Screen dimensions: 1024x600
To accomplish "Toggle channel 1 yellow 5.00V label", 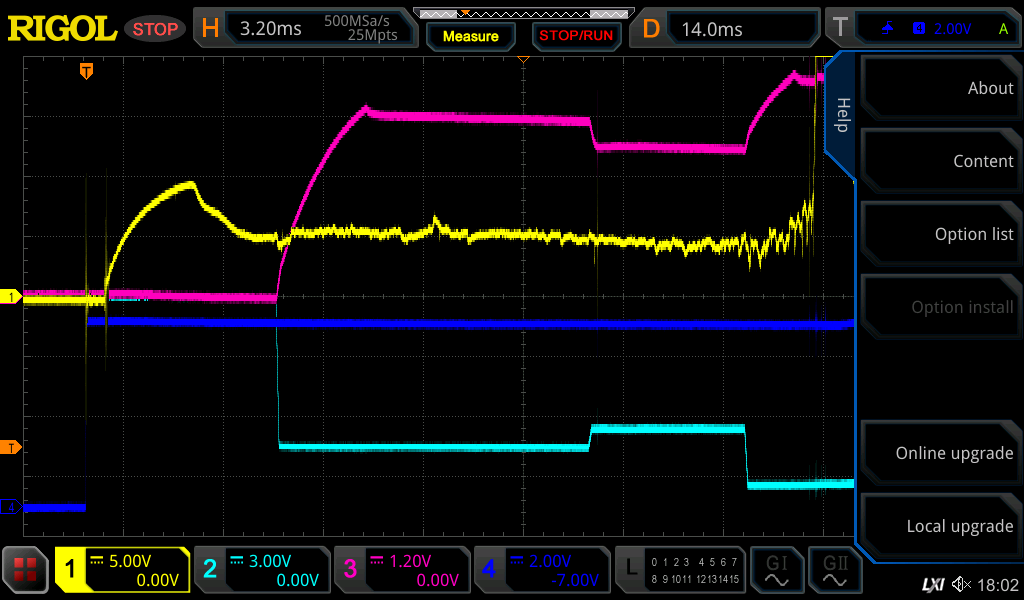I will click(122, 570).
